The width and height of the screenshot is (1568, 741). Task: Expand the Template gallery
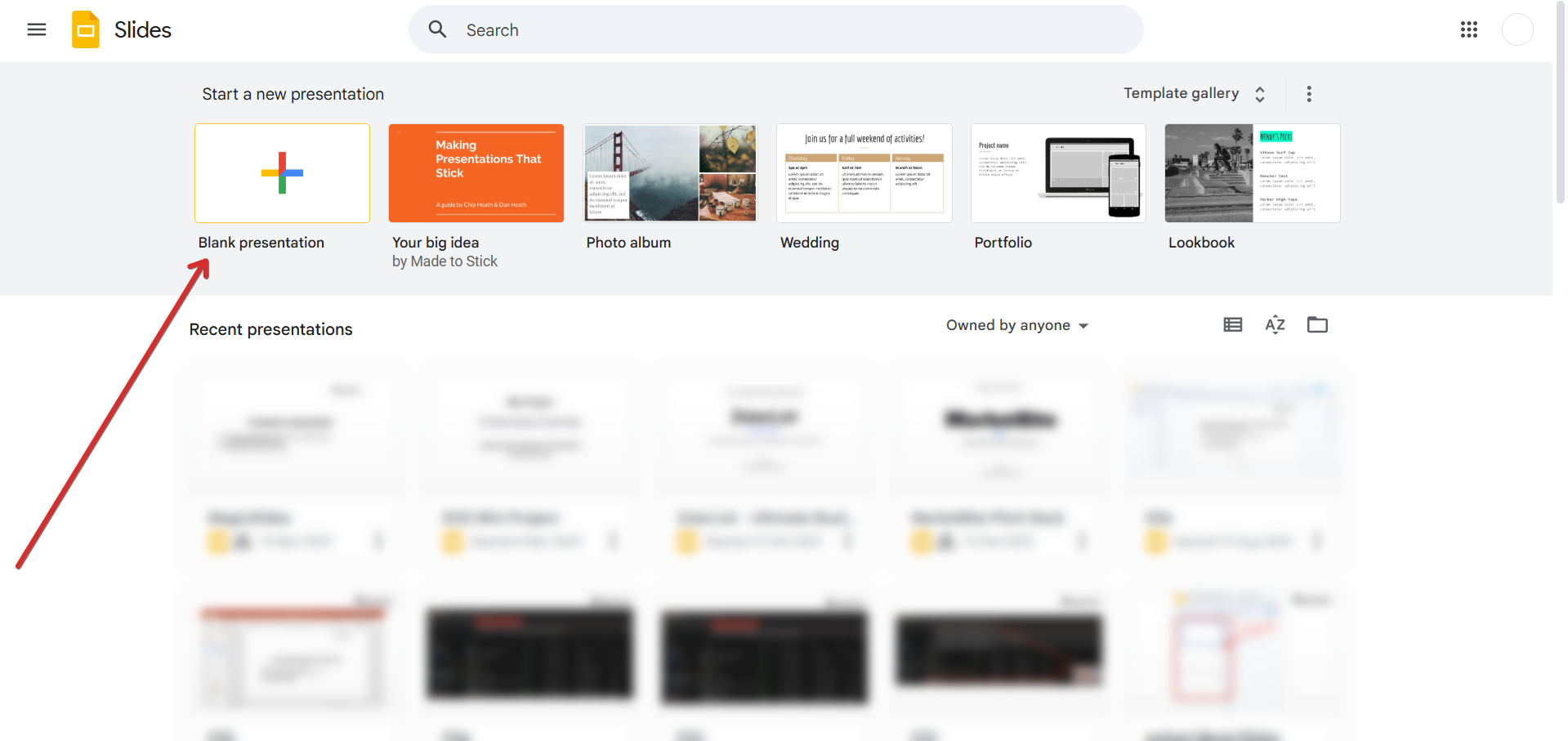tap(1195, 94)
